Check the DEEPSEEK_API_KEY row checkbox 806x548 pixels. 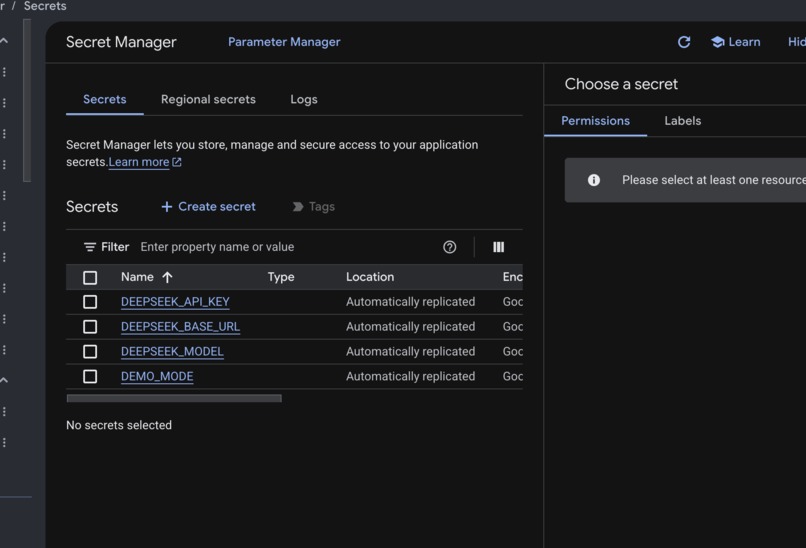[90, 302]
